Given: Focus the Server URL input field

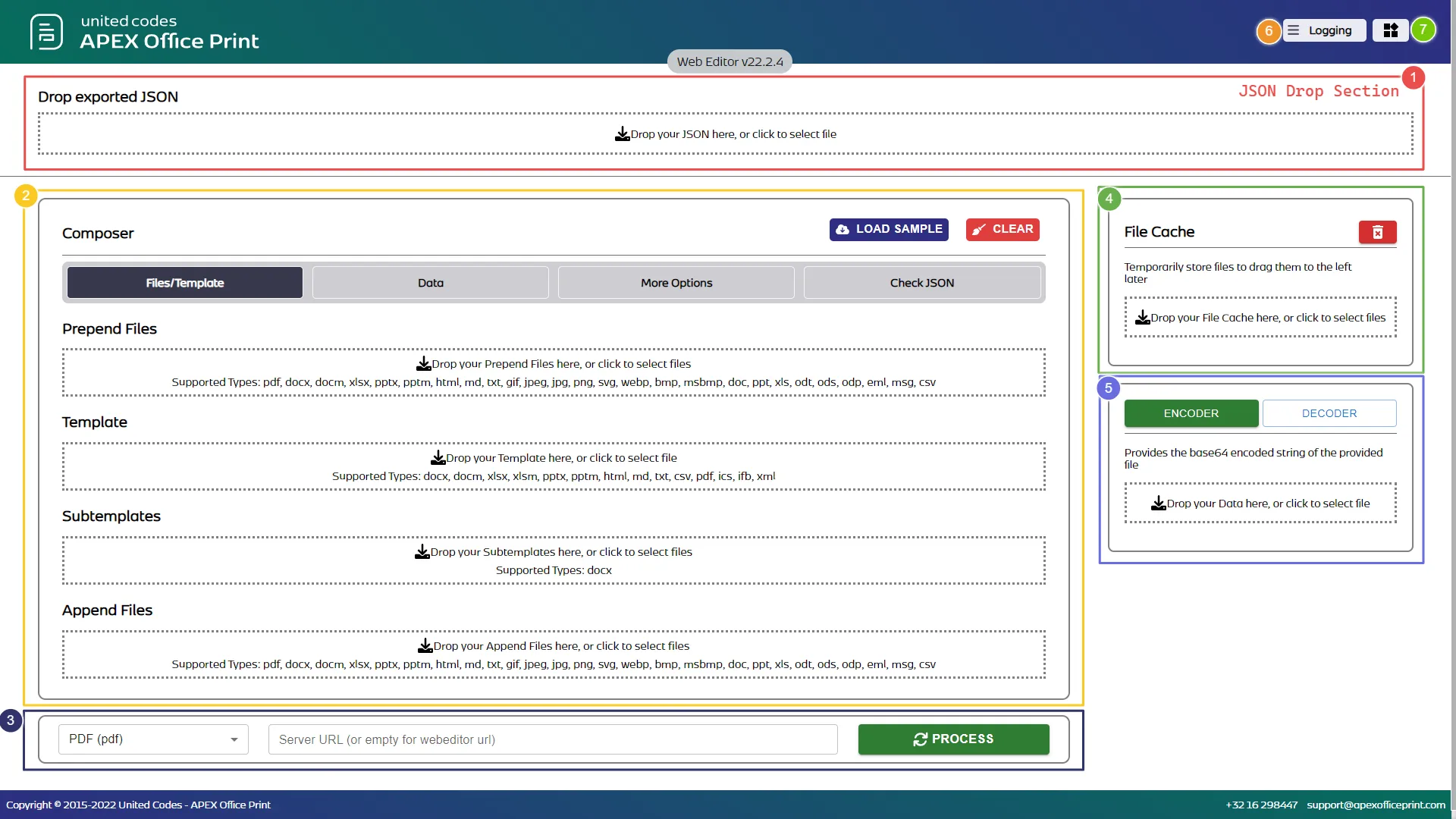Looking at the screenshot, I should pyautogui.click(x=553, y=739).
